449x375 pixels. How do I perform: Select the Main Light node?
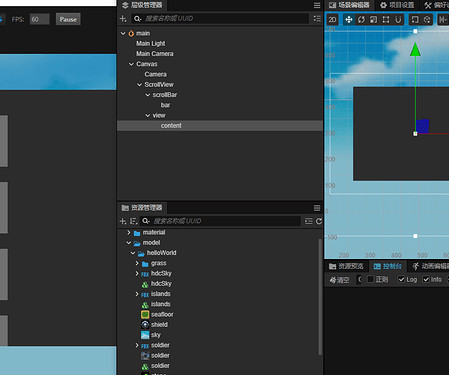[x=150, y=44]
